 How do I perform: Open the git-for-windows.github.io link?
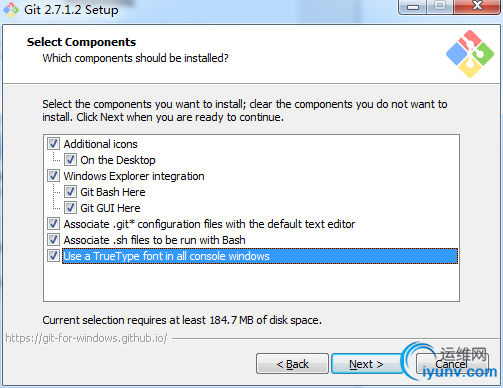coord(86,338)
